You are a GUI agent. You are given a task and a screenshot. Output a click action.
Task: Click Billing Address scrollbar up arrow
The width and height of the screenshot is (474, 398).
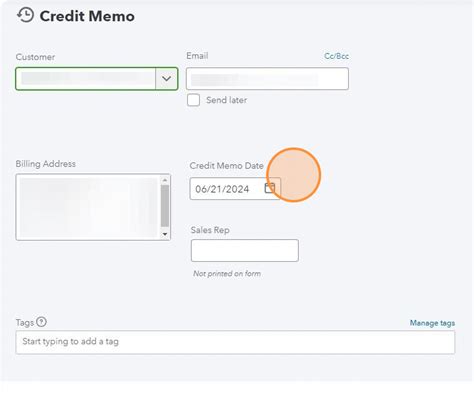click(x=165, y=180)
